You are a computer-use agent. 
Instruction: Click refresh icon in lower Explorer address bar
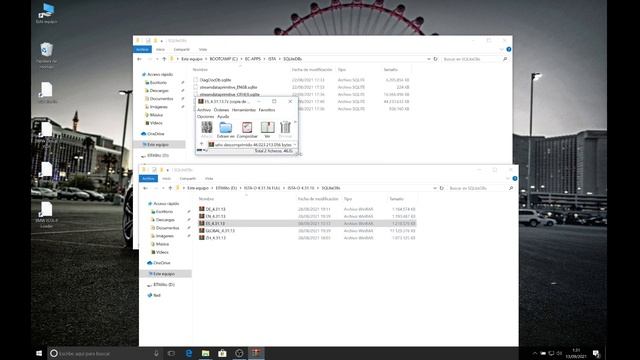[x=442, y=188]
